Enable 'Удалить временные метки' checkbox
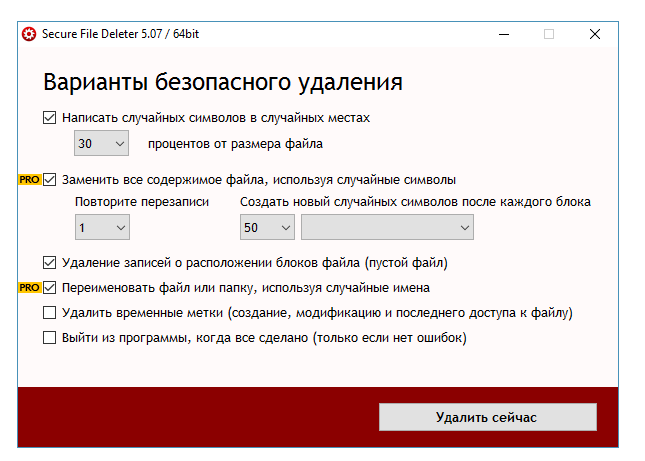This screenshot has width=645, height=461. pos(49,313)
